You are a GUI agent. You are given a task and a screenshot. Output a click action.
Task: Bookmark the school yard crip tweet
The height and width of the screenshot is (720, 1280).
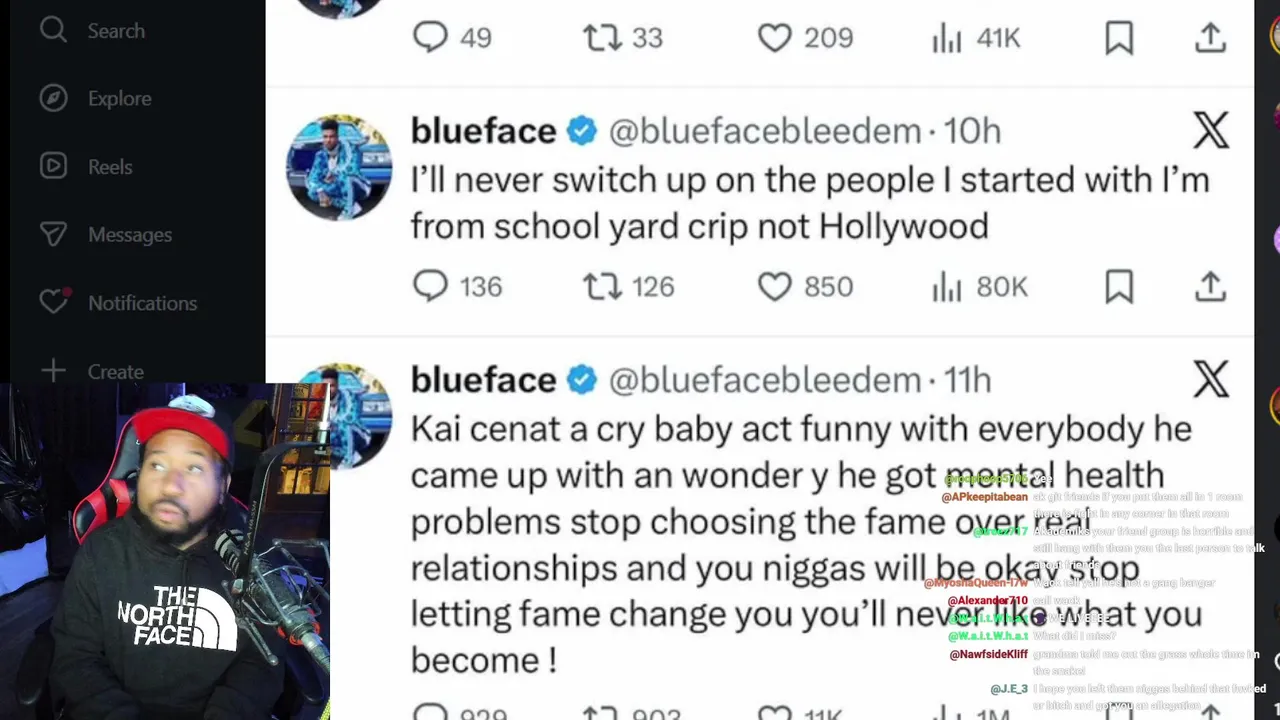click(1119, 287)
